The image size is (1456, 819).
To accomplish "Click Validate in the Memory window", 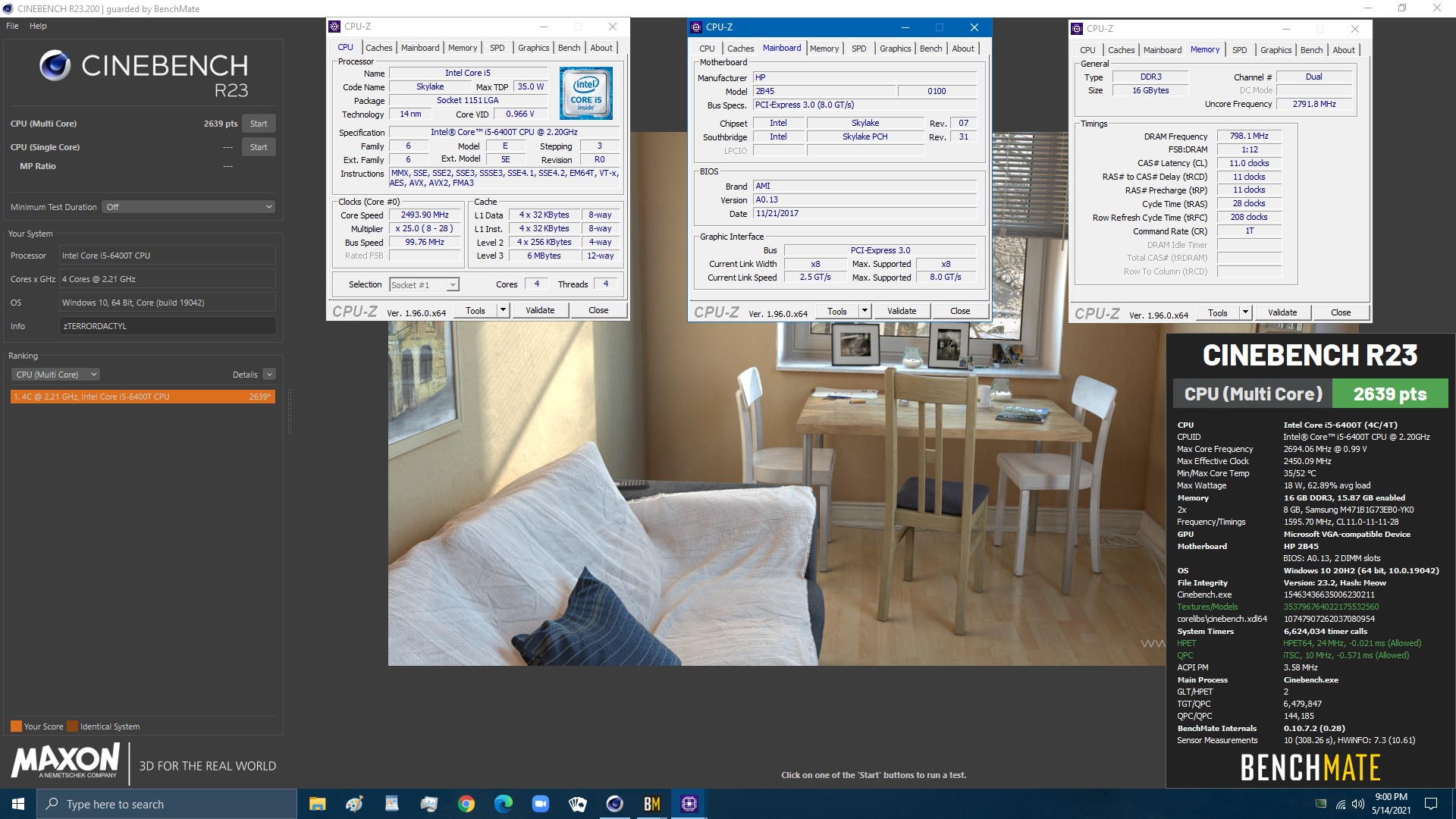I will tap(1282, 312).
